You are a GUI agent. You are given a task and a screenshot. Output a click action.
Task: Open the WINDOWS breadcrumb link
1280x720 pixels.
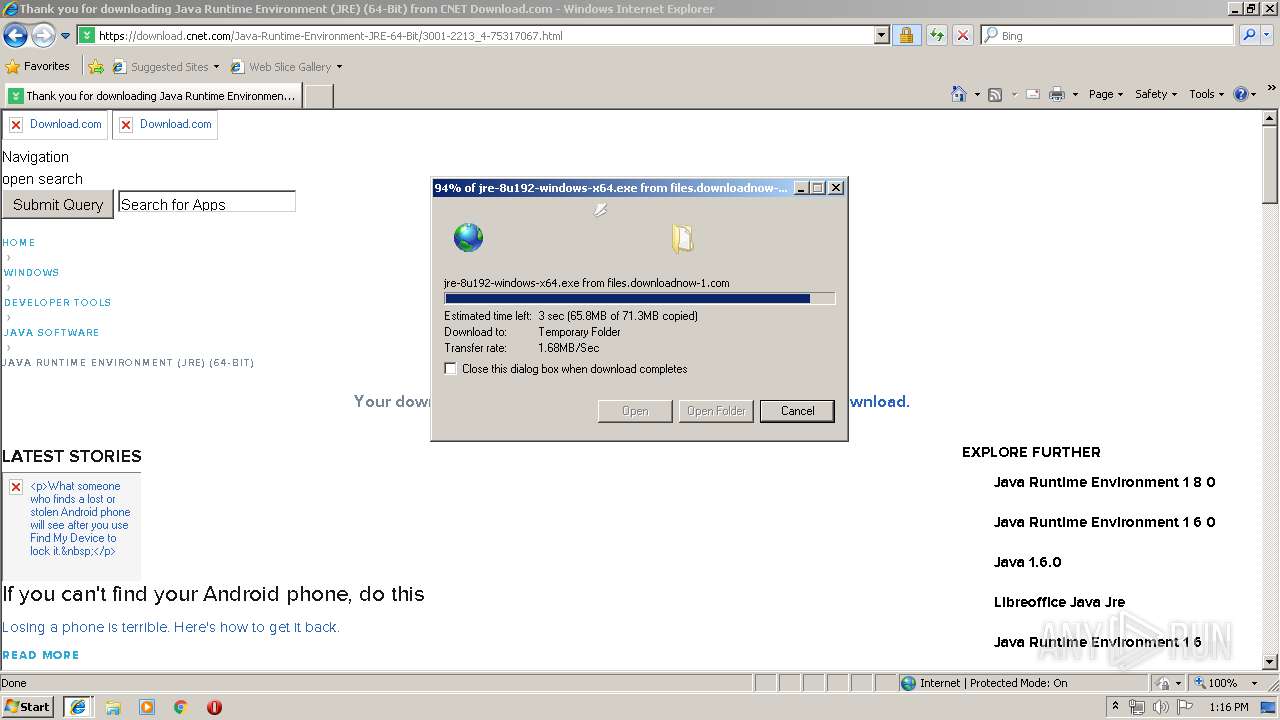click(x=31, y=272)
